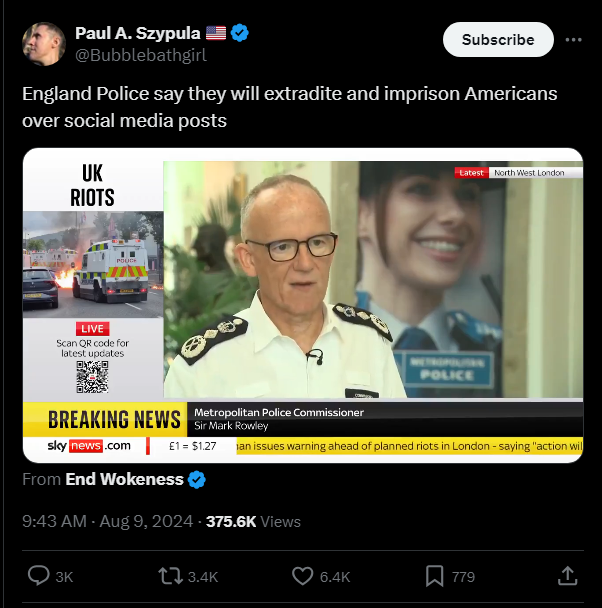The width and height of the screenshot is (602, 608).
Task: Open the @Bubblebathgirl handle link
Action: pyautogui.click(x=141, y=55)
